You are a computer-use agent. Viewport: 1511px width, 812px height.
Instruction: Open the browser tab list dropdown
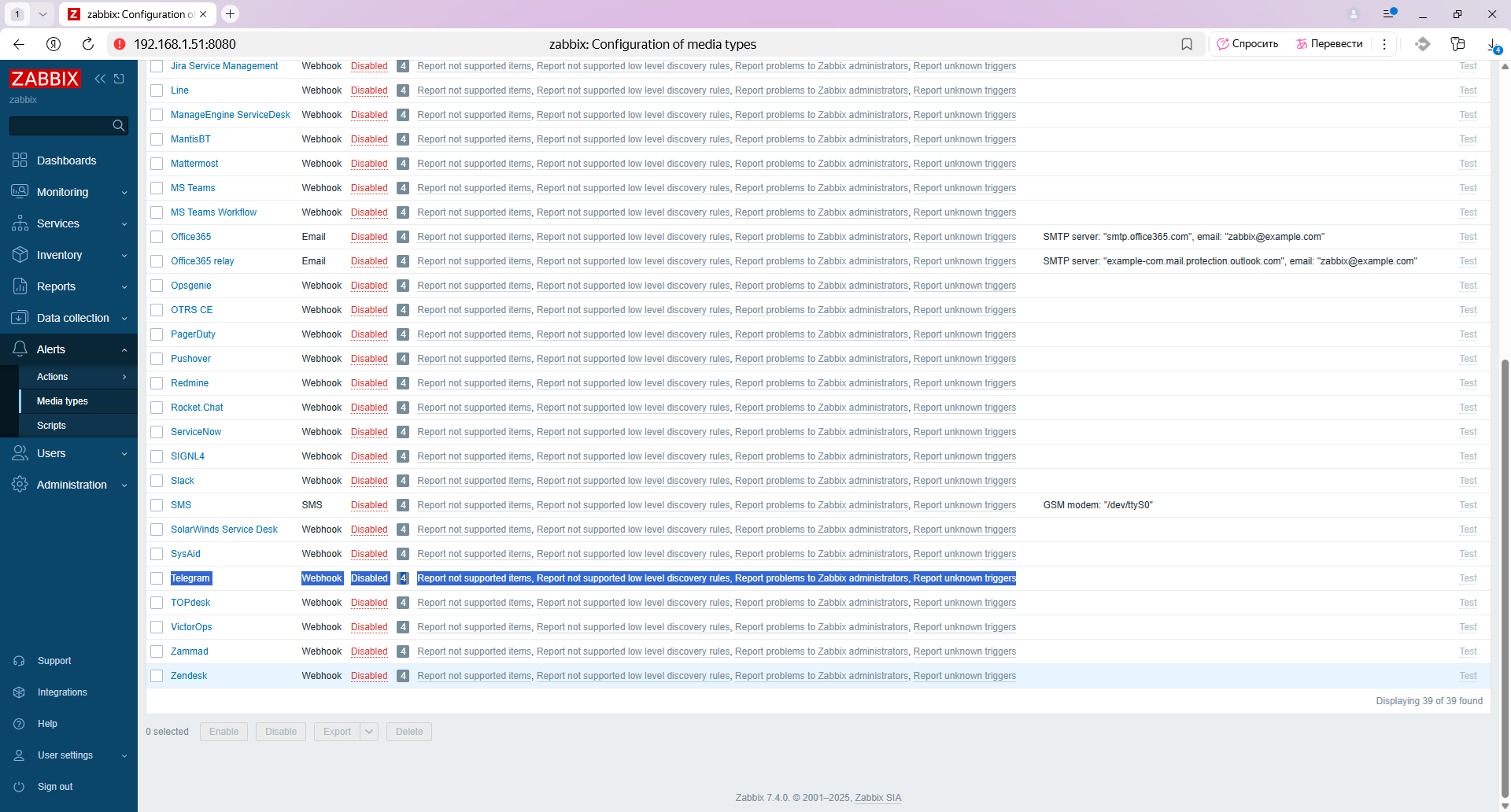42,14
